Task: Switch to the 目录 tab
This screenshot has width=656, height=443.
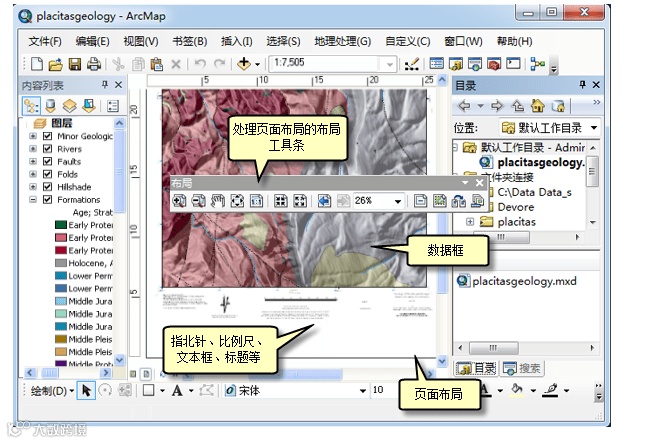Action: click(x=476, y=368)
